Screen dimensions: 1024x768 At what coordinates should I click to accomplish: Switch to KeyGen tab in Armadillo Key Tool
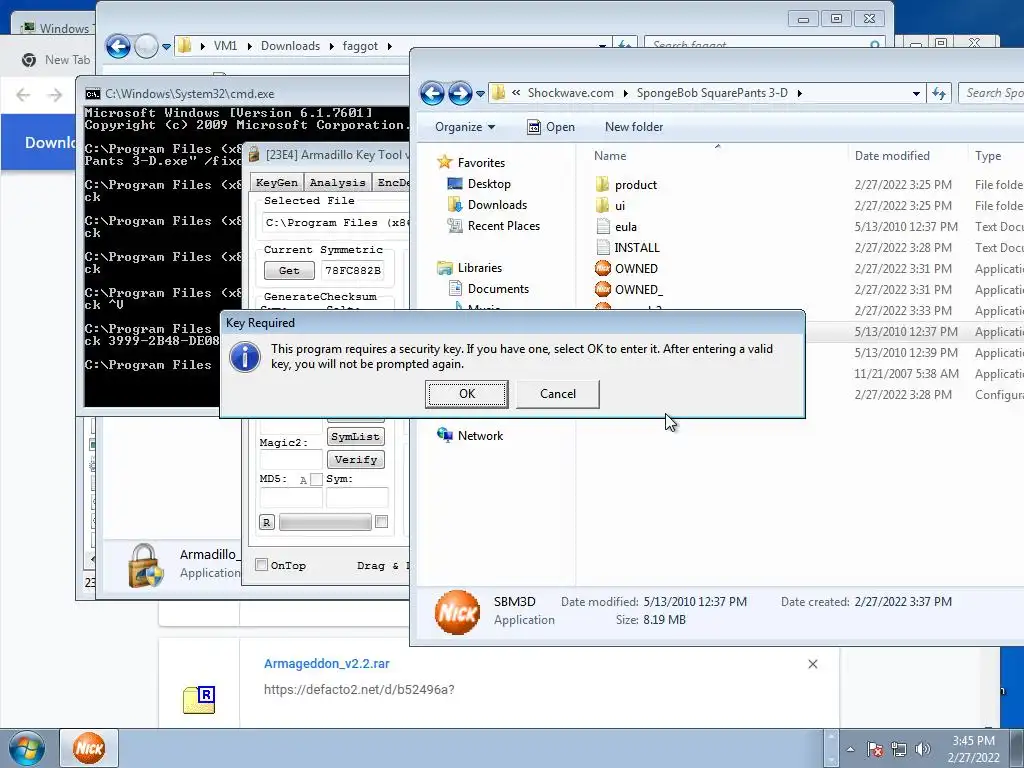pyautogui.click(x=277, y=182)
